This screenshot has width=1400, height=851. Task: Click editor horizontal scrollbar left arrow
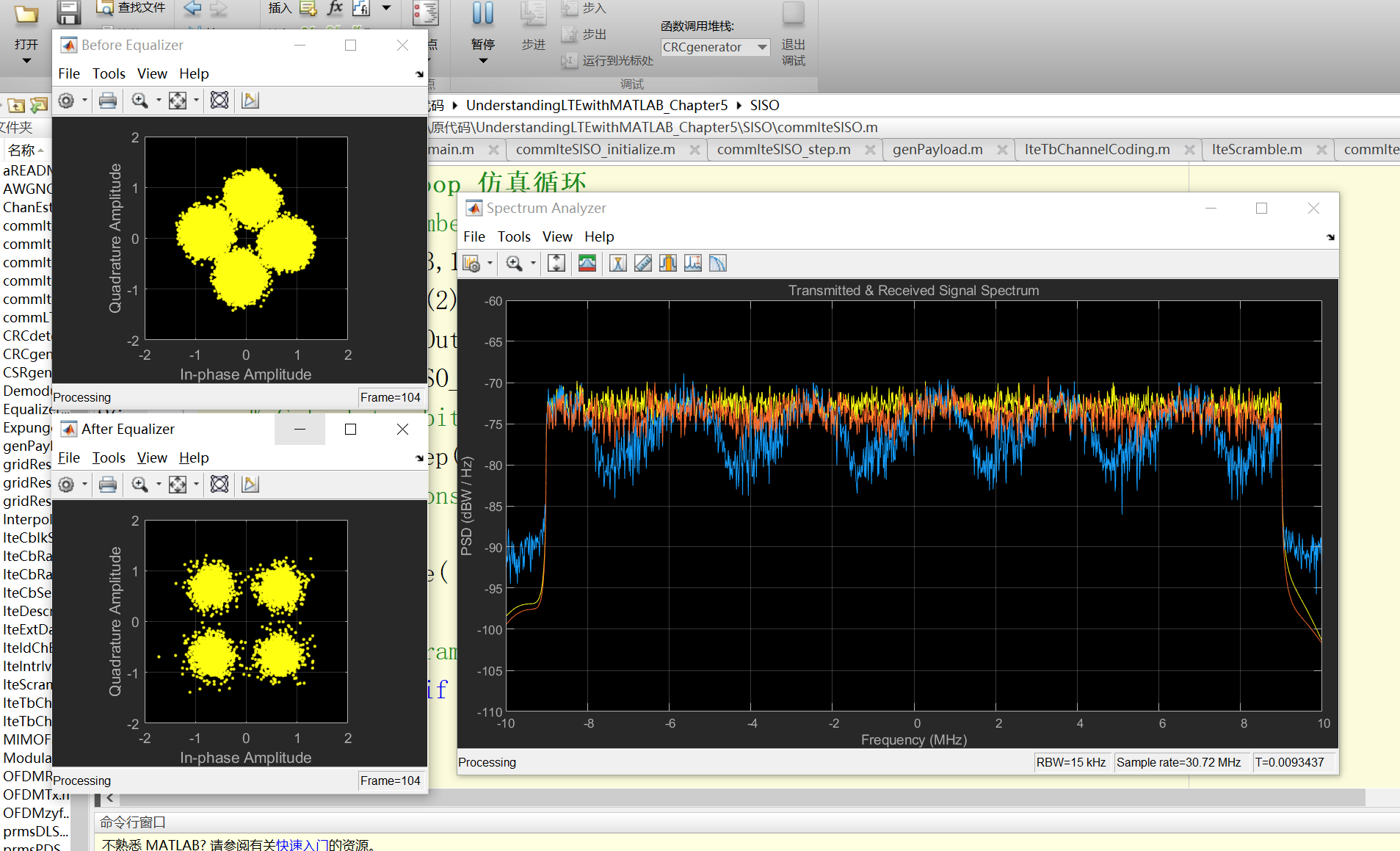tap(110, 797)
